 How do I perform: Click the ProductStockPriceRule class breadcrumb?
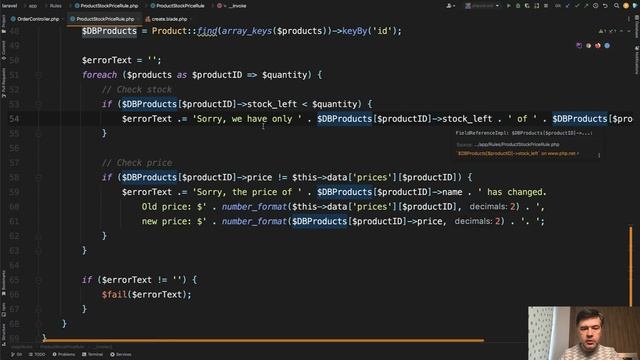tap(178, 6)
